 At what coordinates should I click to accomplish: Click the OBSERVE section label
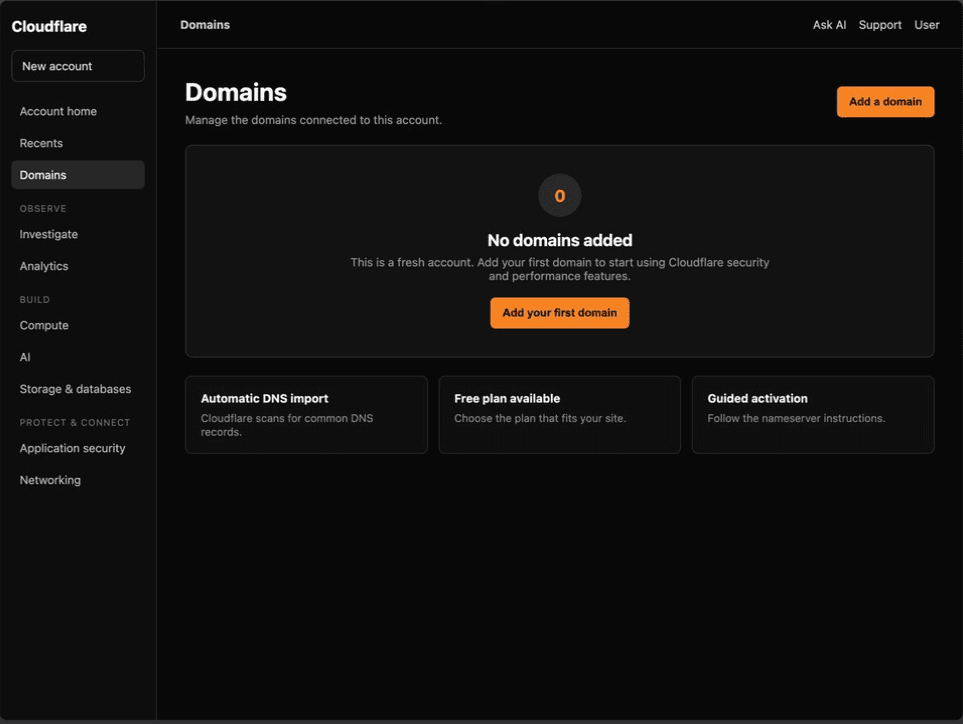tap(43, 209)
